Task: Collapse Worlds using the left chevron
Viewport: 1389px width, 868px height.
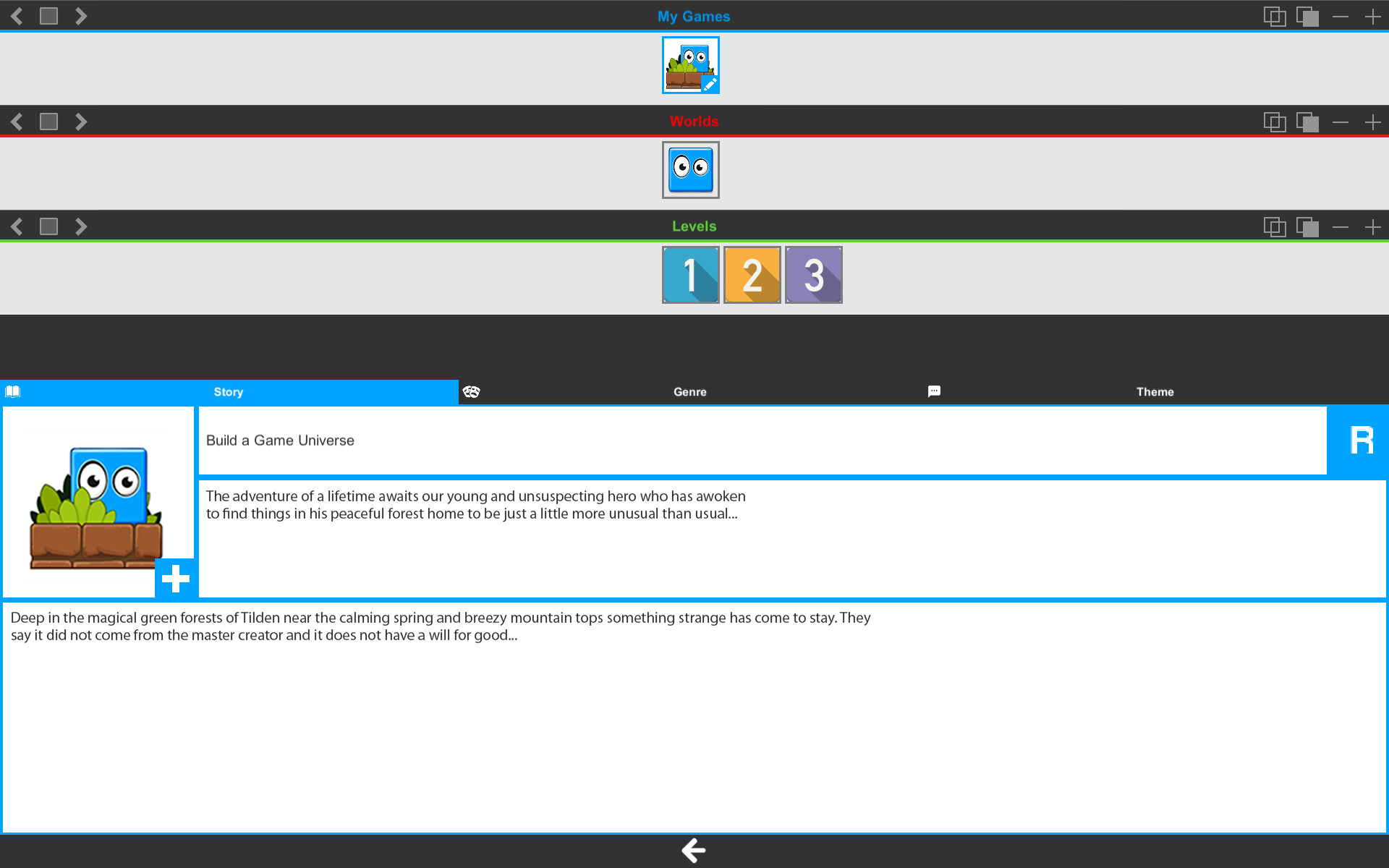Action: (16, 121)
